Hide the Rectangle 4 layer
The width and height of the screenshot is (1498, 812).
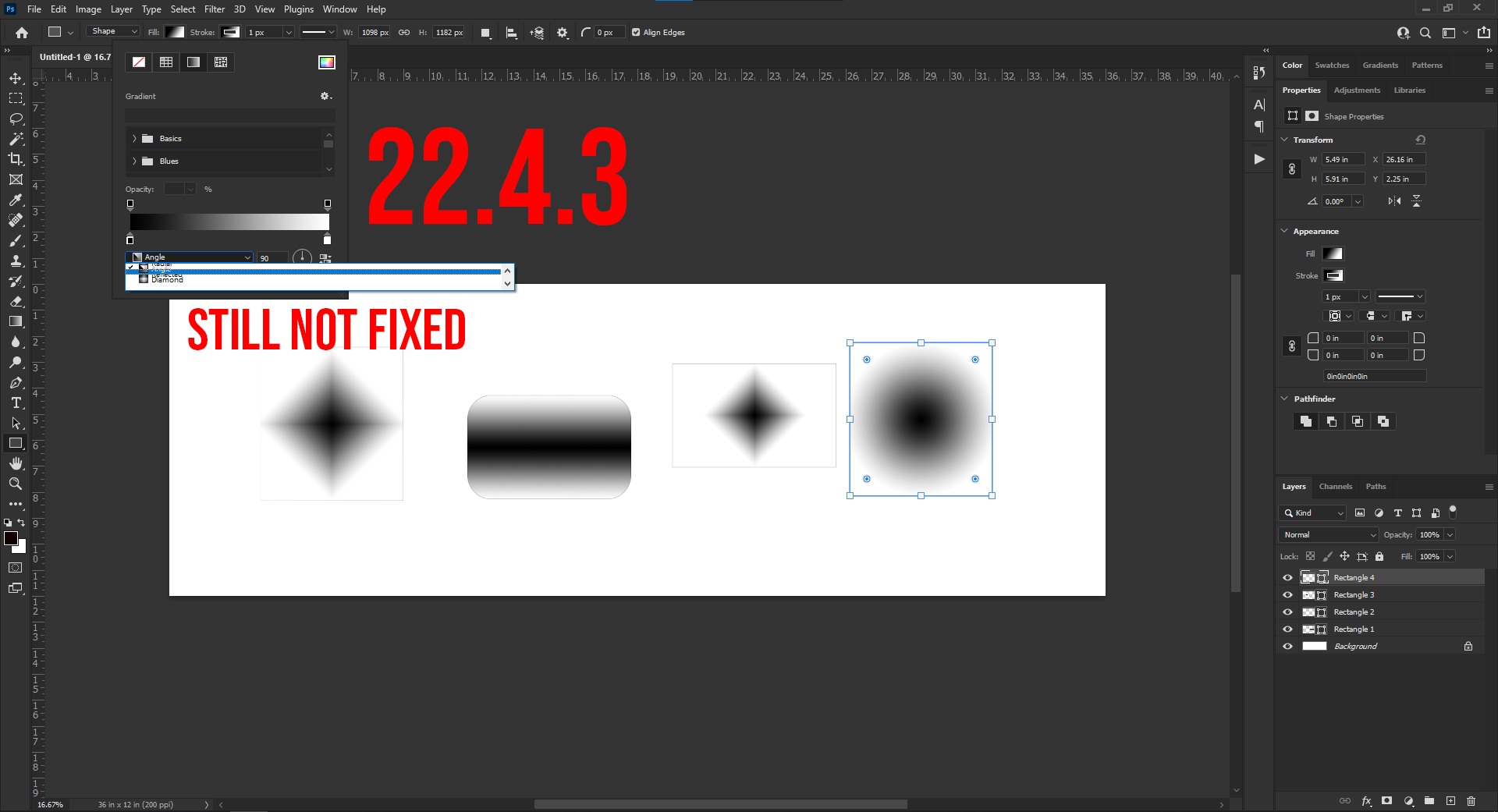tap(1287, 578)
